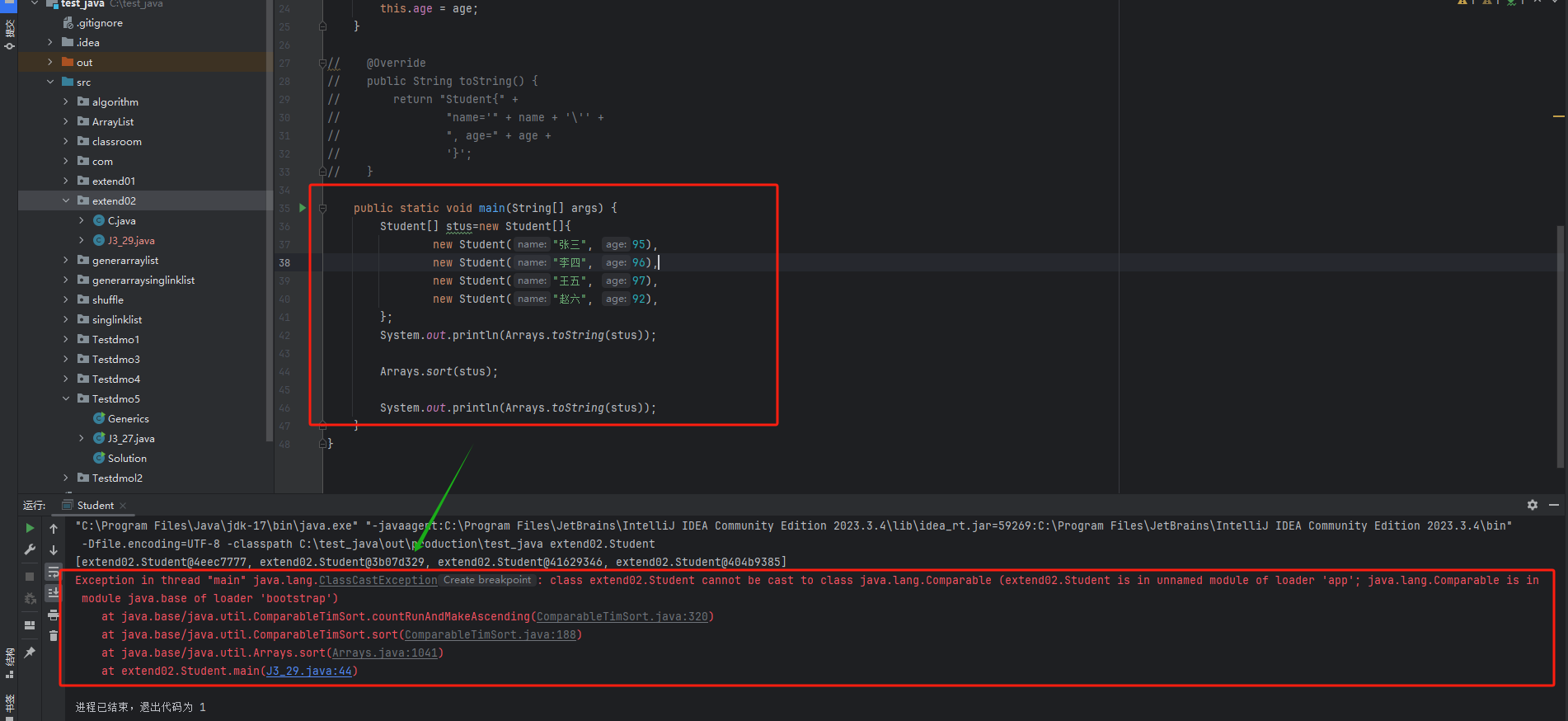Fold the commented toString block at line 27

[x=322, y=63]
